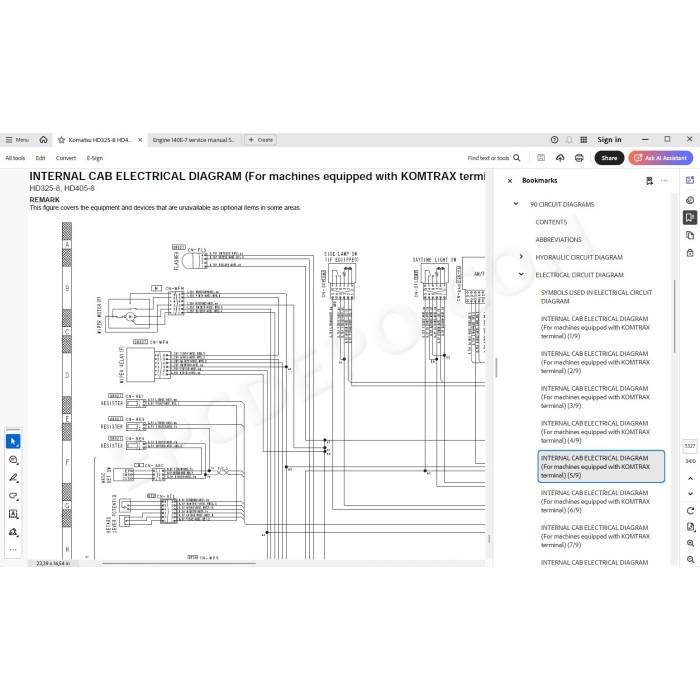Toggle the Bookmarks panel icon in right rail

[690, 217]
